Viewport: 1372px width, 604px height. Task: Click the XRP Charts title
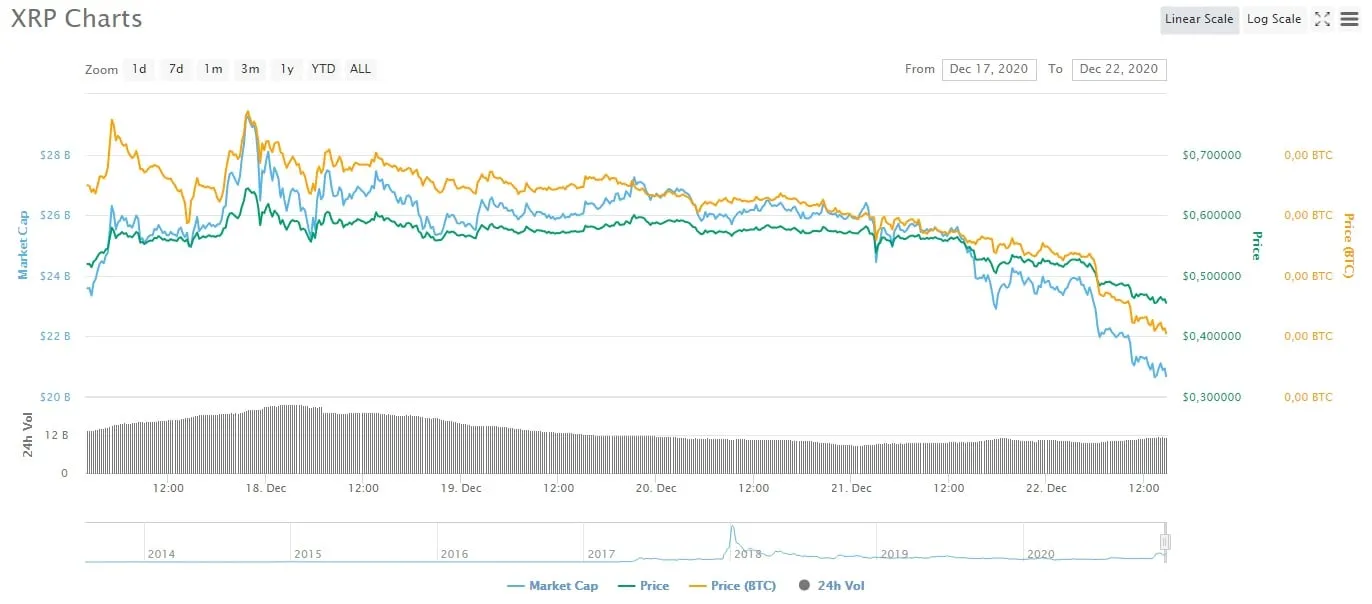(76, 18)
